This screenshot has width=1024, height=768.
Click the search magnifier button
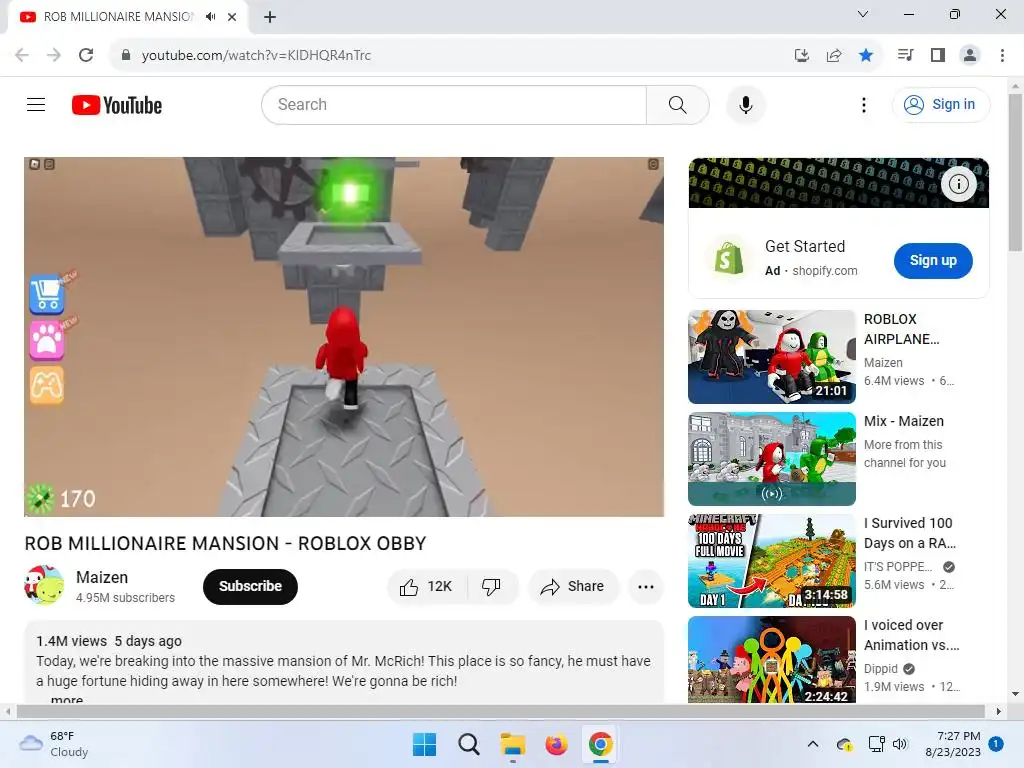pos(677,104)
